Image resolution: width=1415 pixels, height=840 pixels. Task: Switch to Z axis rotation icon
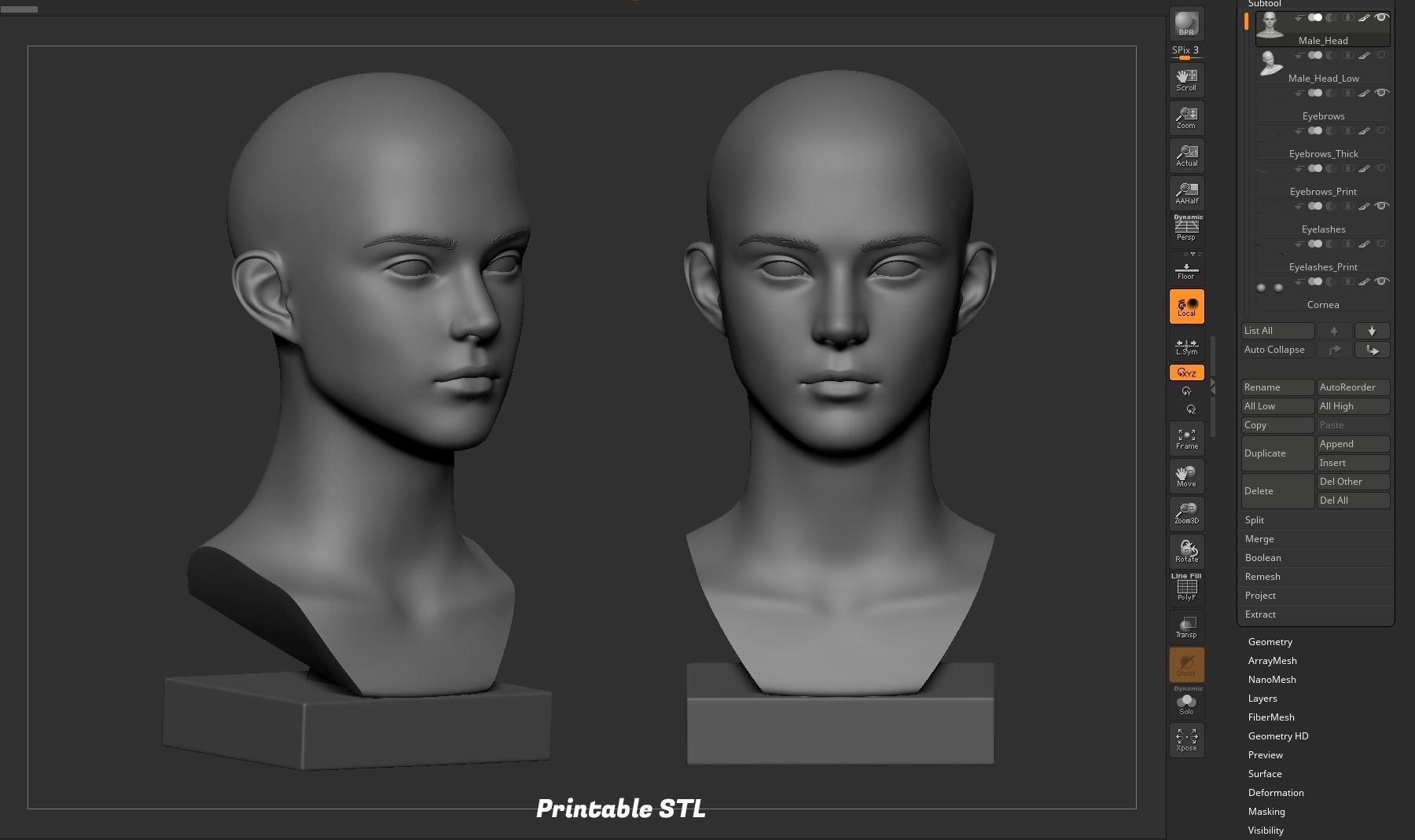click(x=1190, y=409)
